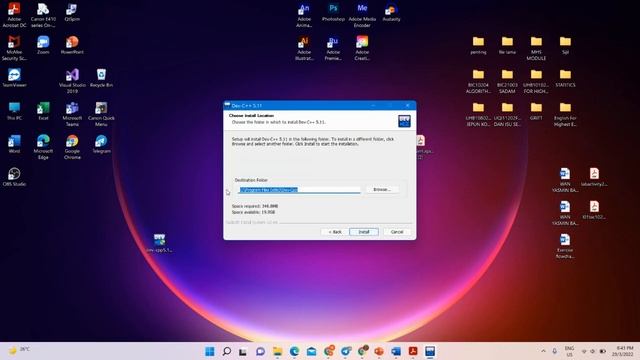Screen dimensions: 640x360
Task: Select the OBS Studio desktop icon
Action: pyautogui.click(x=14, y=177)
